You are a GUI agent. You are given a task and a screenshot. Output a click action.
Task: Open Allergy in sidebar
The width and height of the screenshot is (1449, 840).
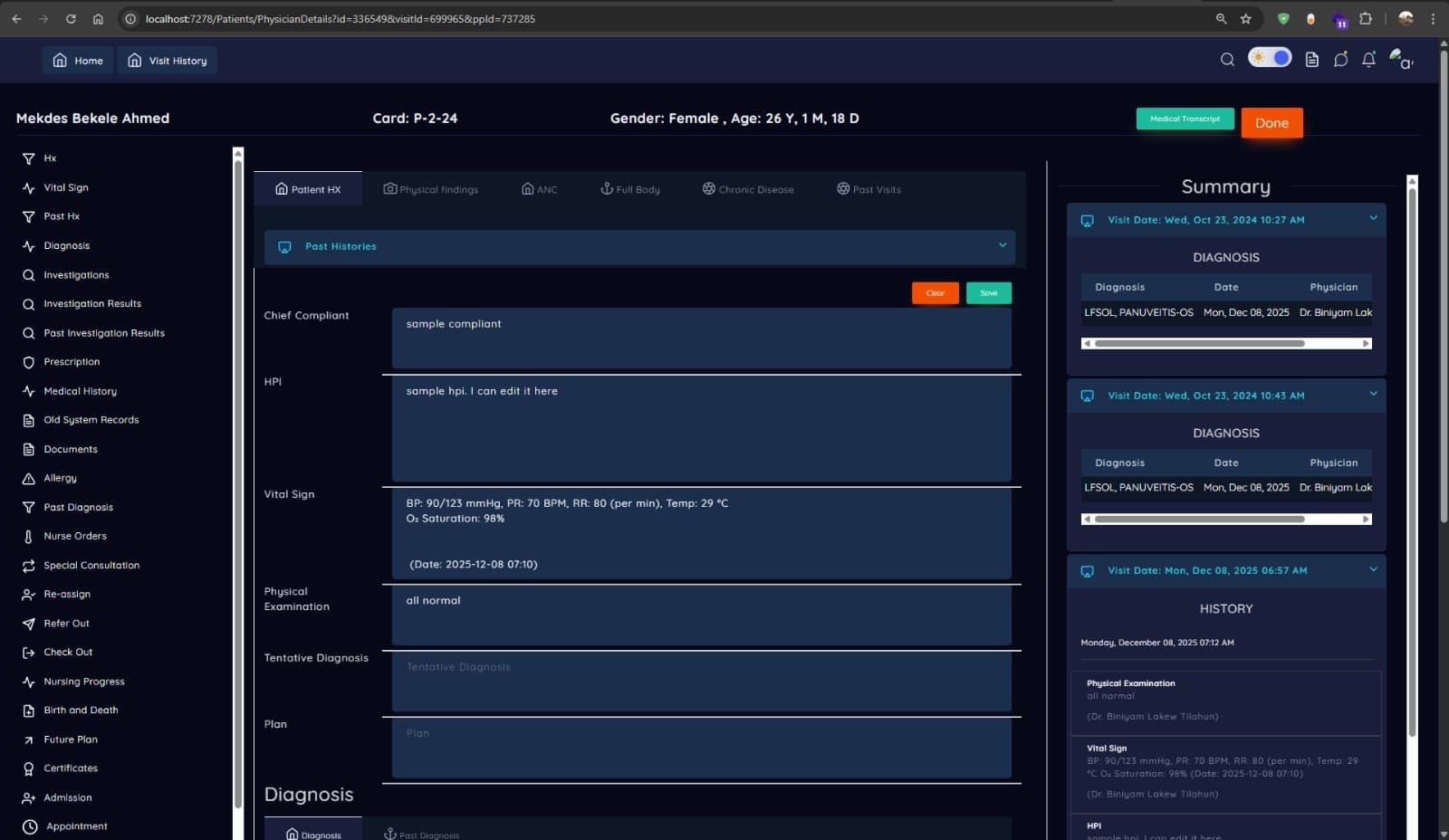50,478
